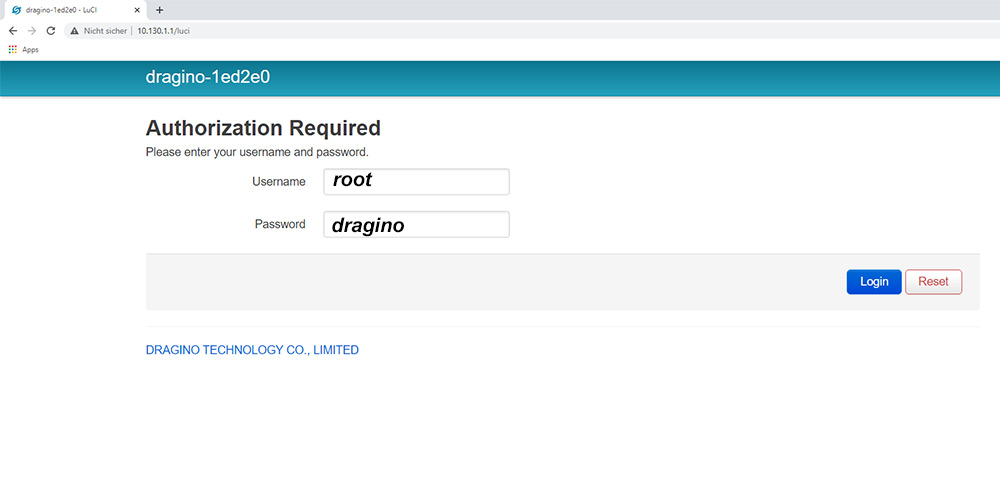
Task: Close the dragino-1ed2e0 LuCI tab
Action: 136,10
